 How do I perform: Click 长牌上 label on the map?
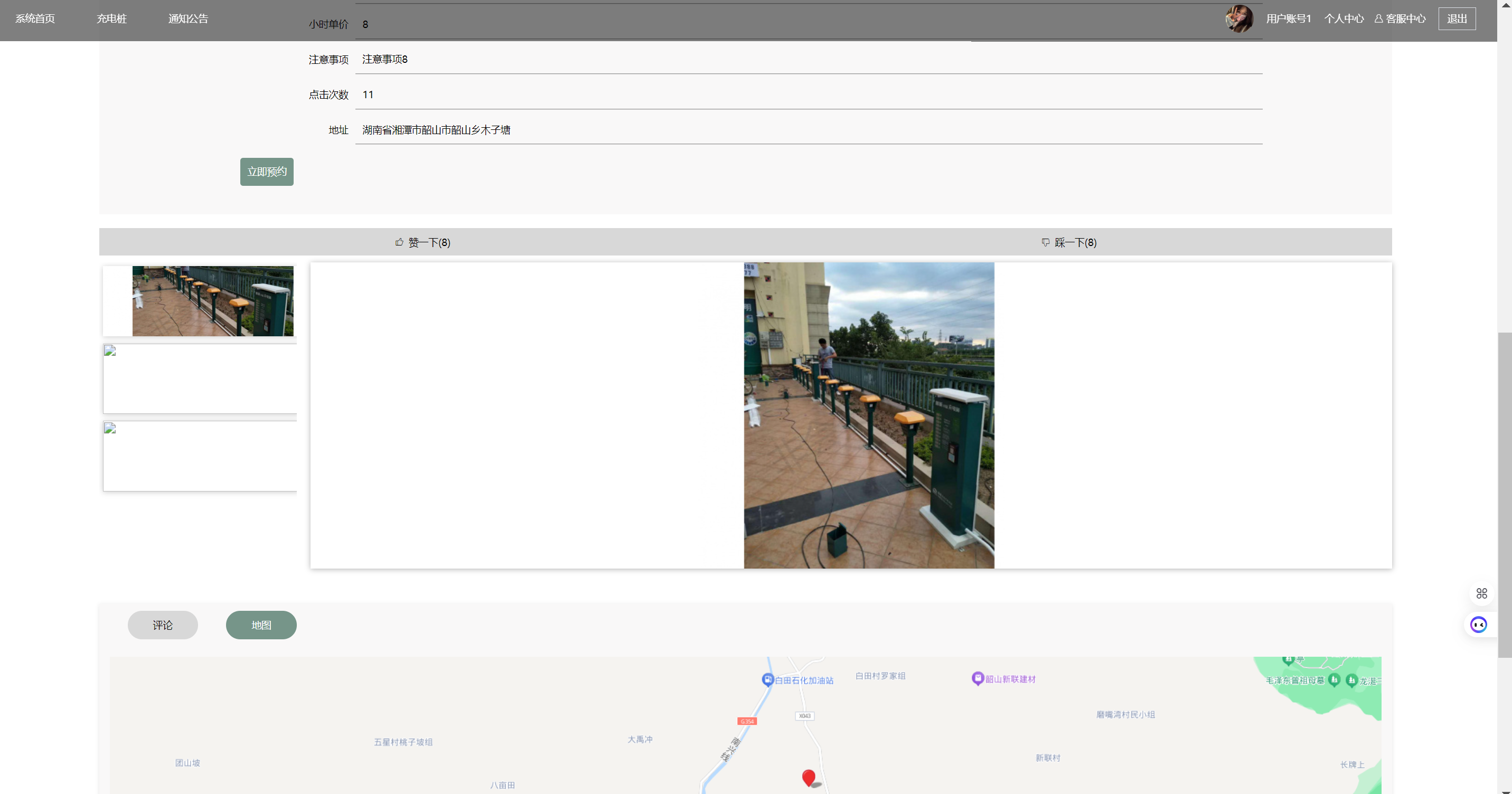[x=1352, y=764]
